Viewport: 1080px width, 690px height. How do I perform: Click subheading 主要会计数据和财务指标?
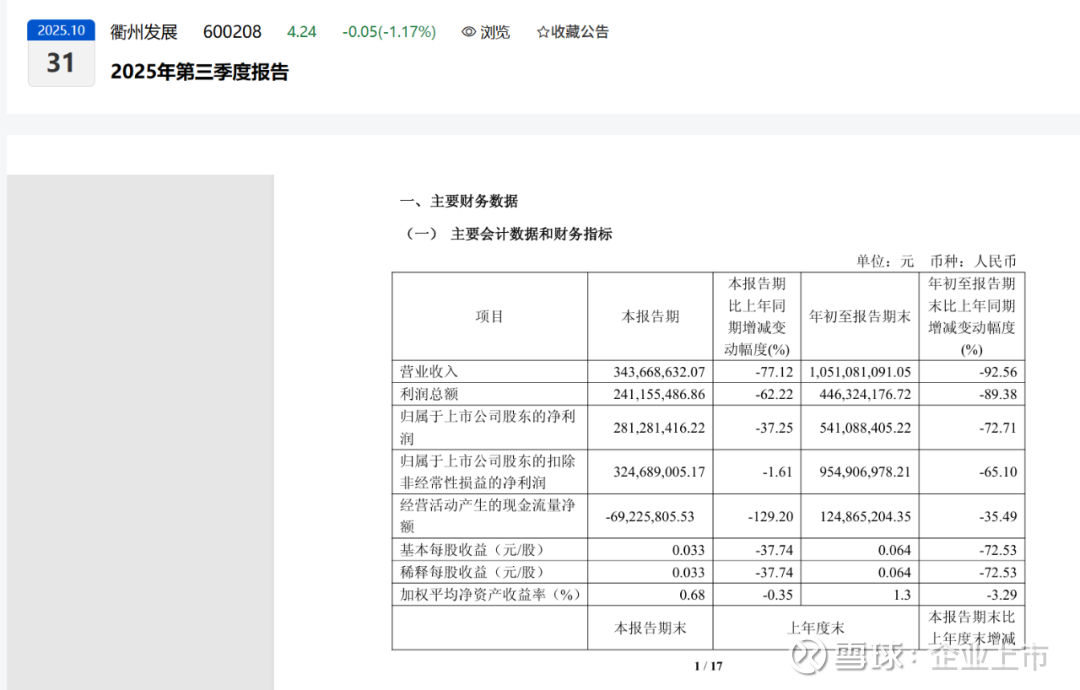click(531, 234)
